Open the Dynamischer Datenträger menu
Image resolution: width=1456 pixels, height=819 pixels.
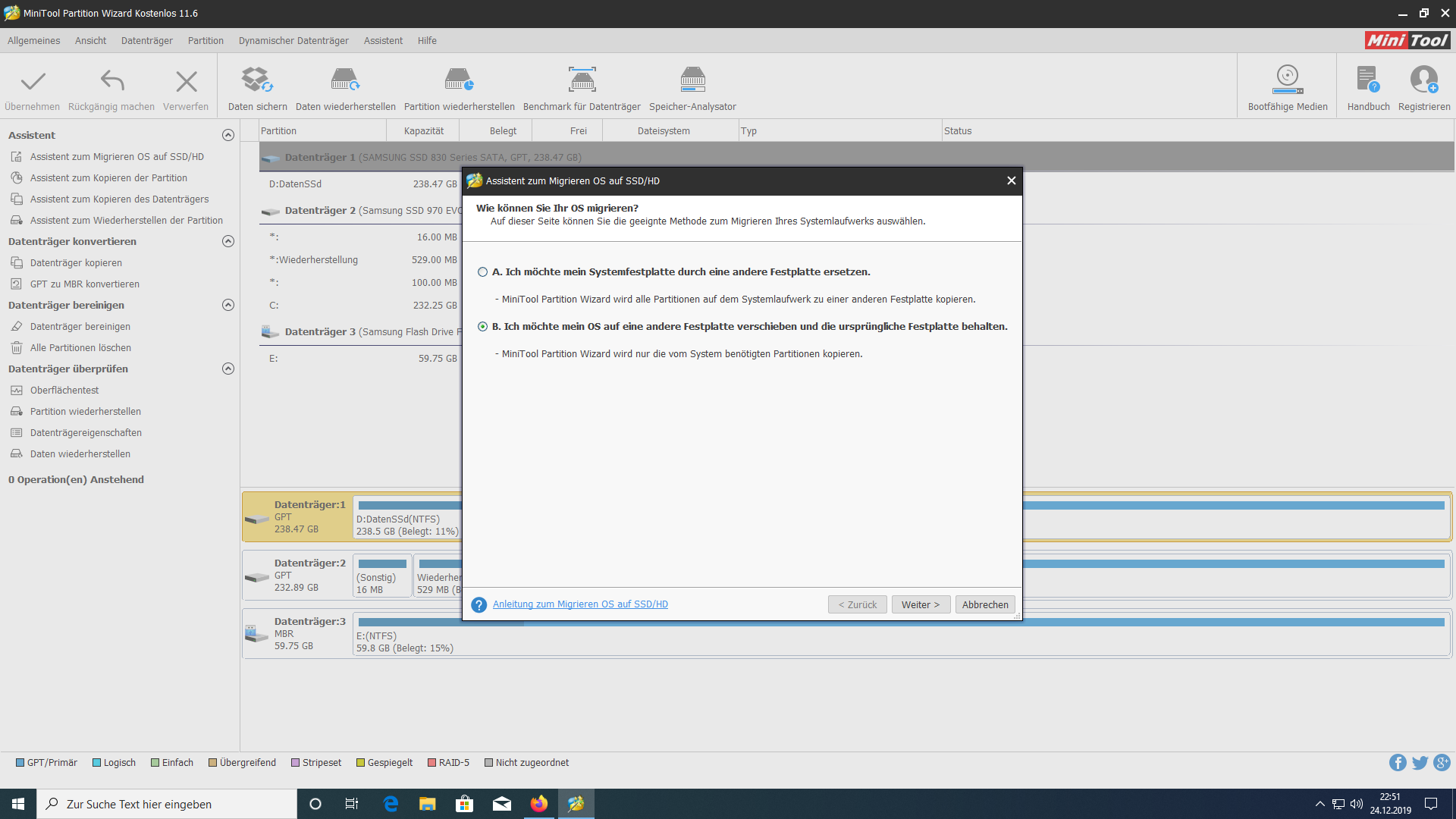[x=293, y=41]
